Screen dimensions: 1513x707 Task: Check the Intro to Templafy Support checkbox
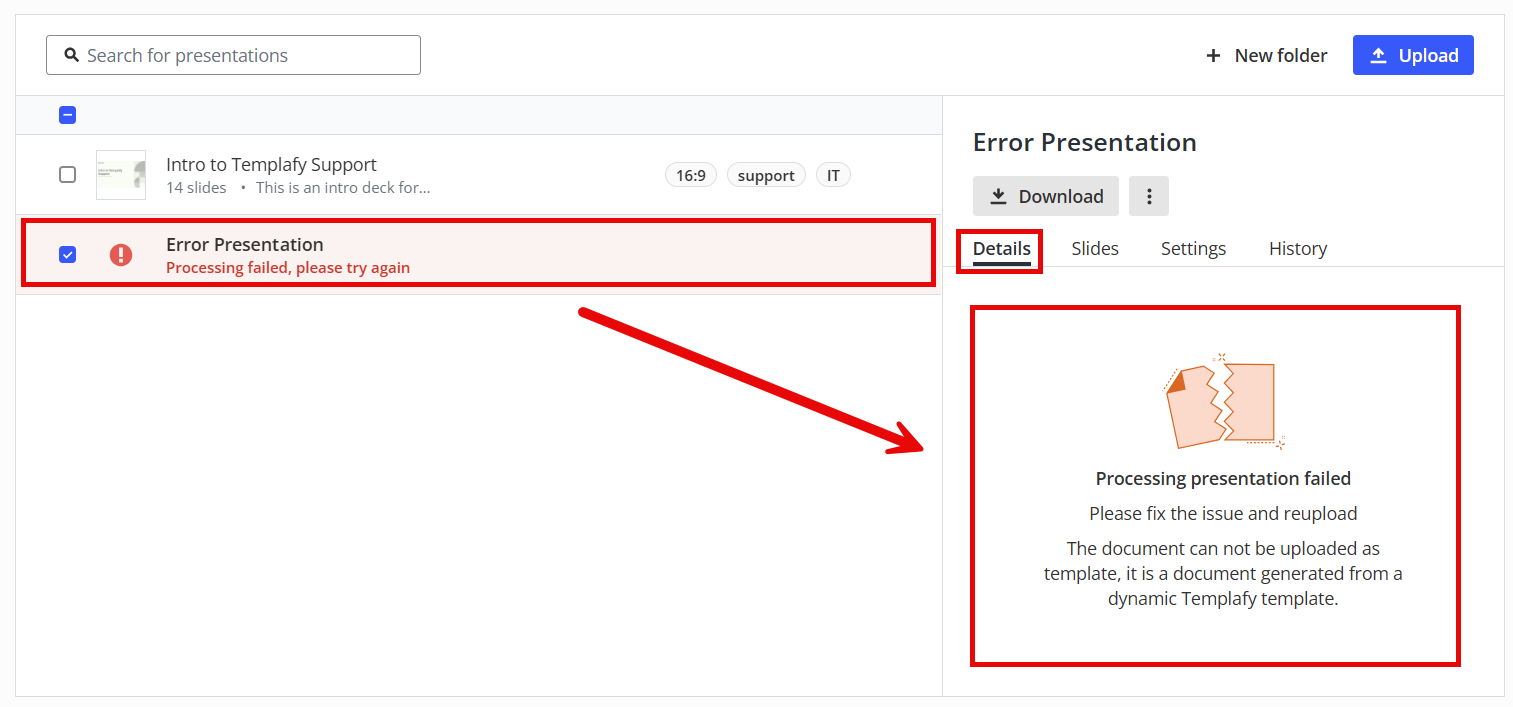67,175
